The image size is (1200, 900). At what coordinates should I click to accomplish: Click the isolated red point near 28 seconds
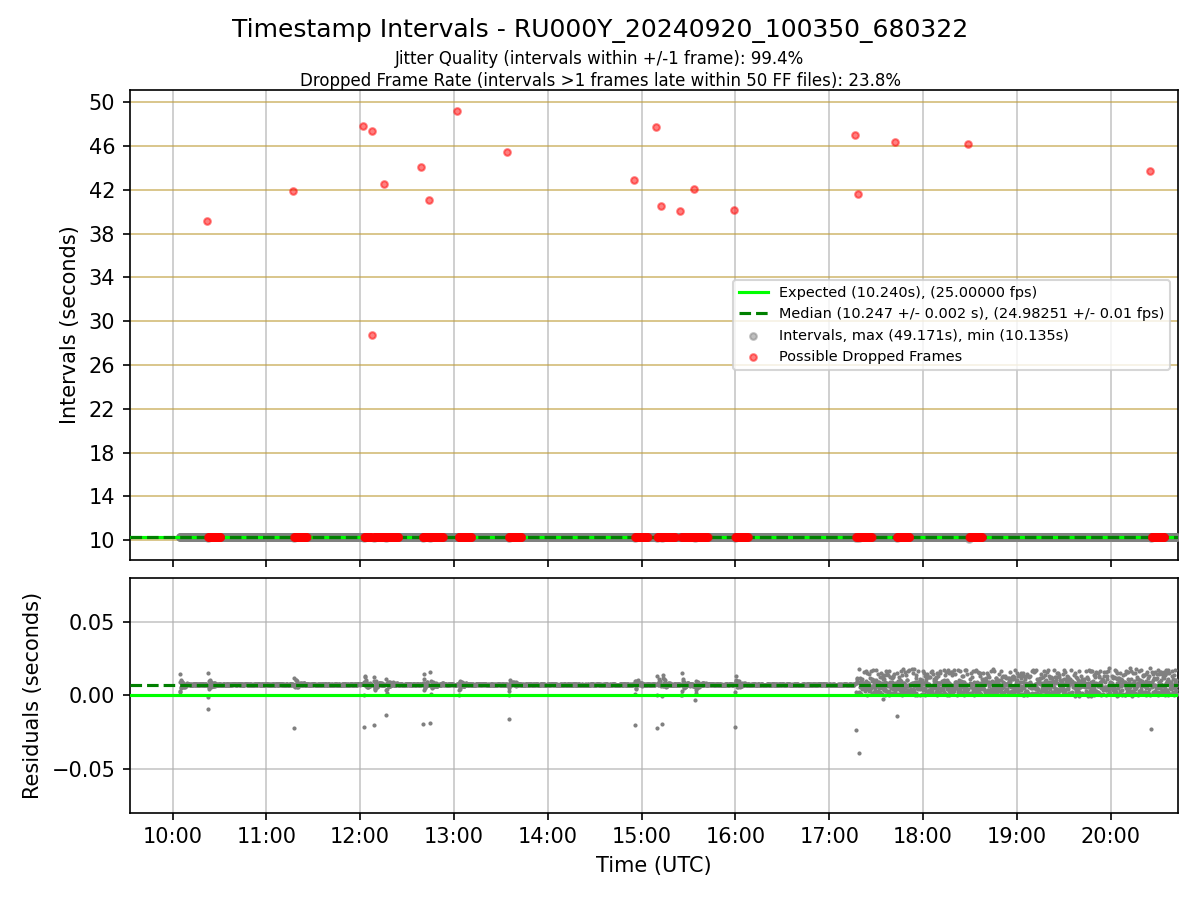tap(372, 335)
